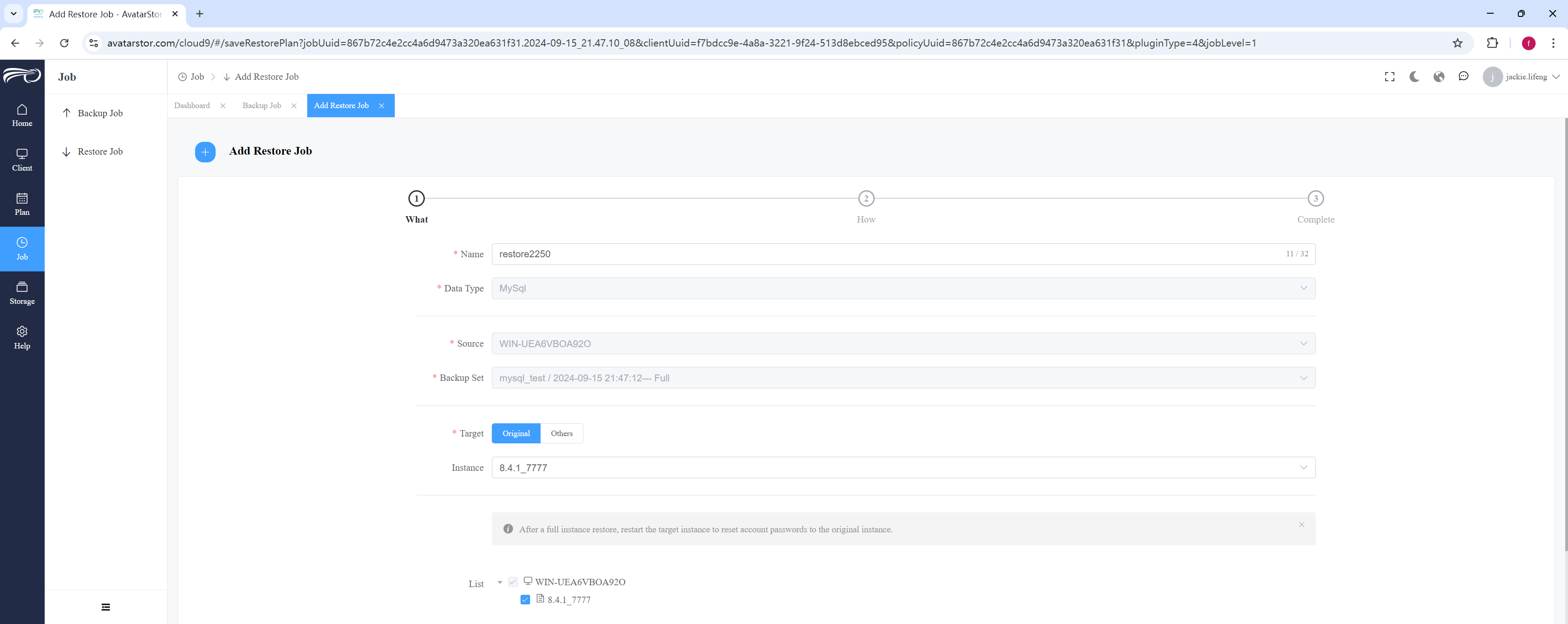Open Restore Job in side menu
Screen dimensions: 1568x624
100,152
